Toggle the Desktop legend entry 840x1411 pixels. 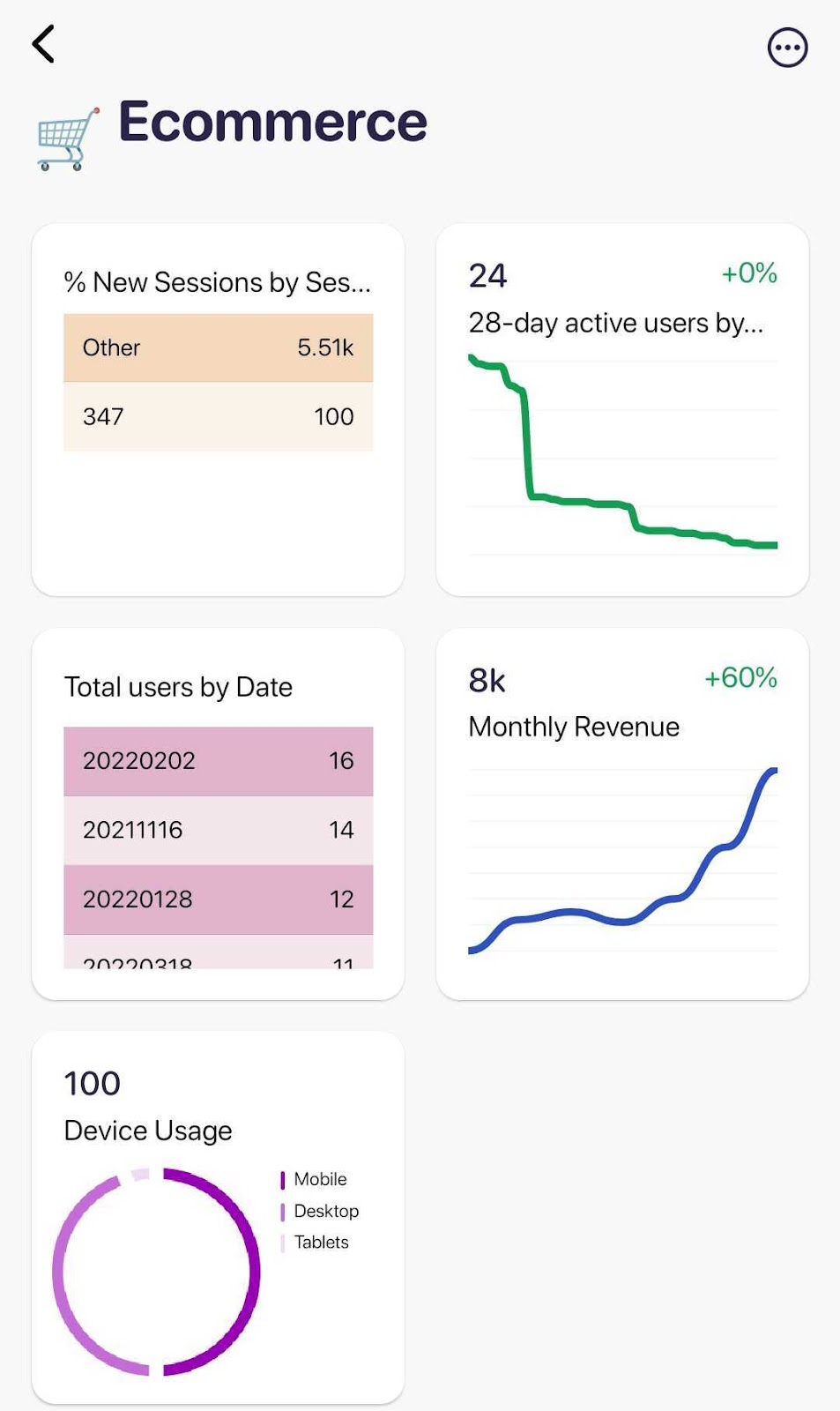tap(320, 1211)
